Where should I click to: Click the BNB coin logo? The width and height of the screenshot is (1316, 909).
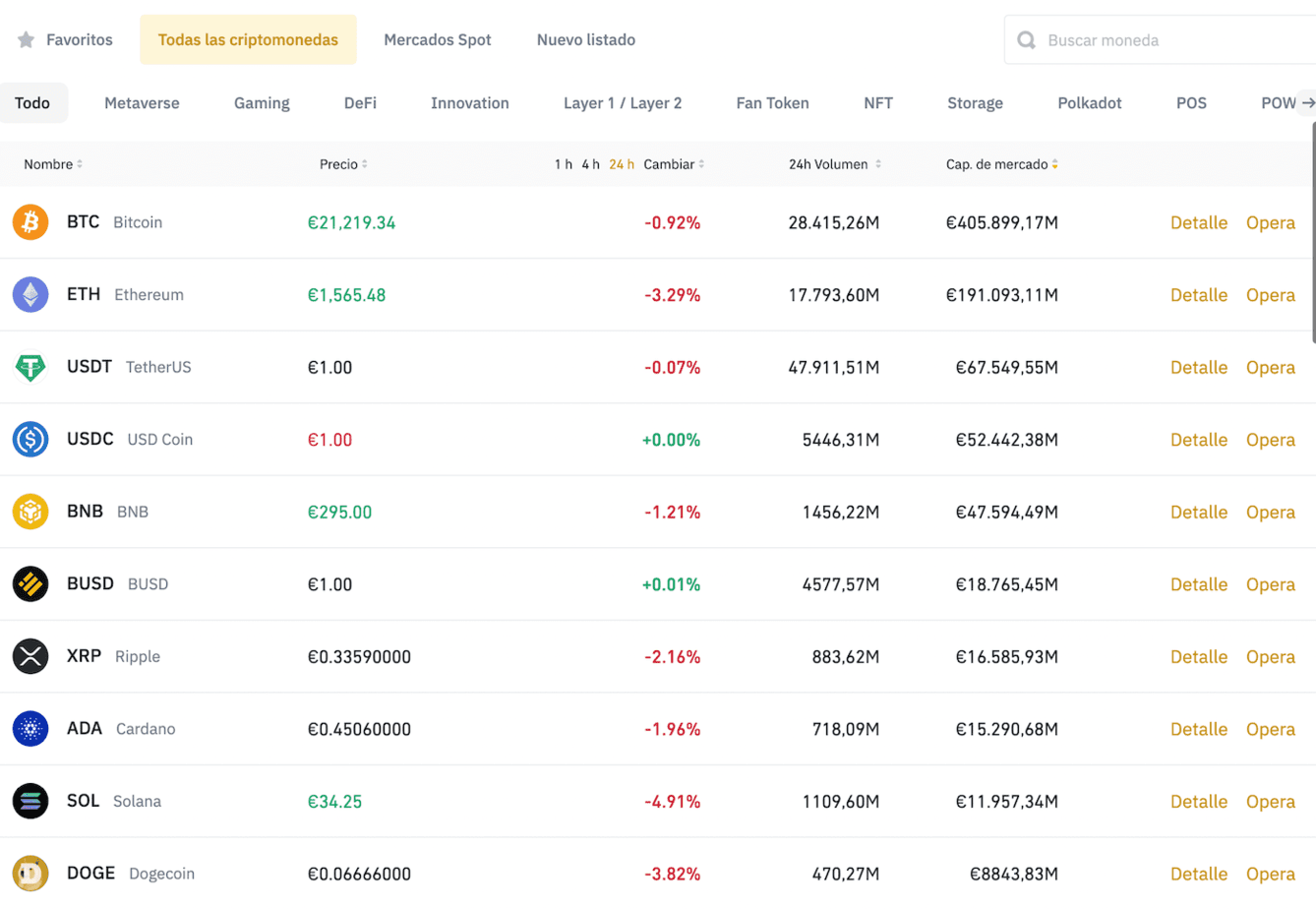tap(30, 512)
